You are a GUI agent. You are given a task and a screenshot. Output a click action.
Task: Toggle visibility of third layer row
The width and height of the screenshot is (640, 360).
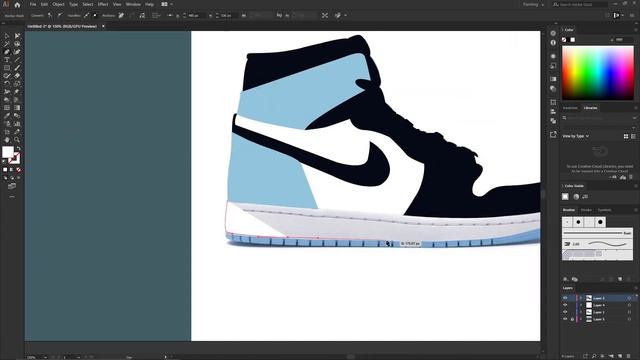point(565,312)
